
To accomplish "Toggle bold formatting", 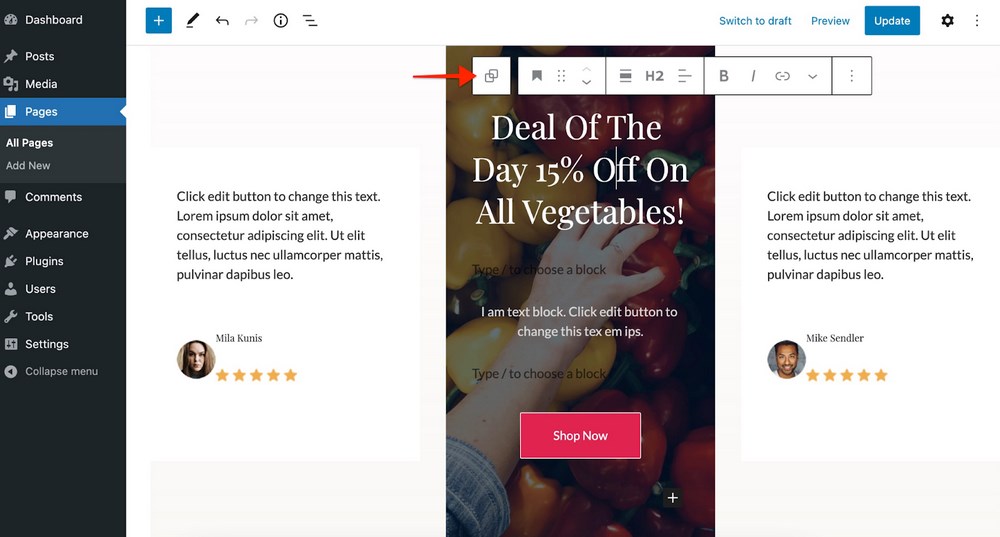I will (724, 76).
